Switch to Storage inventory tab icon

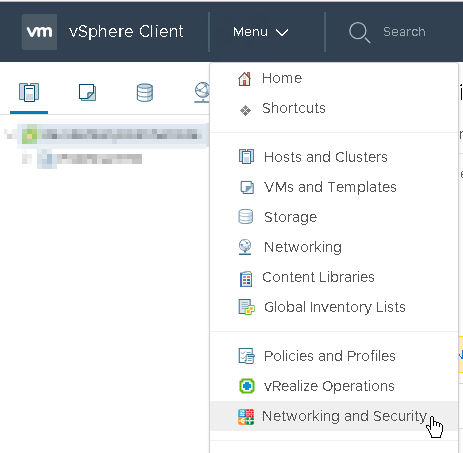coord(145,92)
